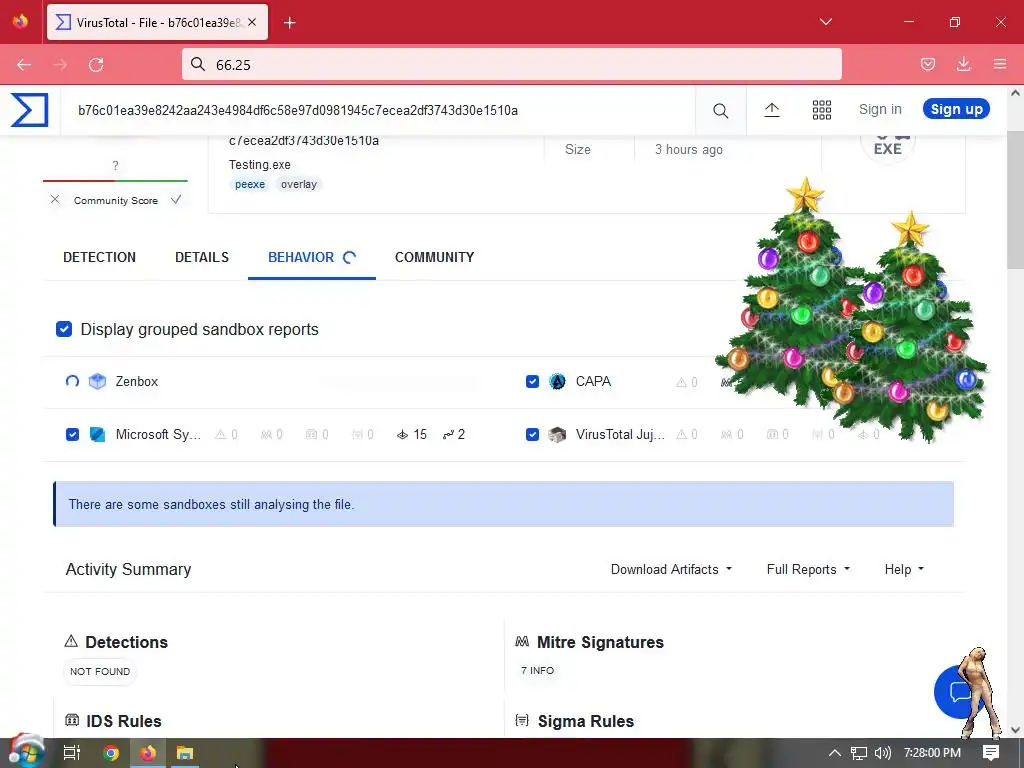1024x768 pixels.
Task: Expand the Download Artifacts dropdown
Action: point(671,569)
